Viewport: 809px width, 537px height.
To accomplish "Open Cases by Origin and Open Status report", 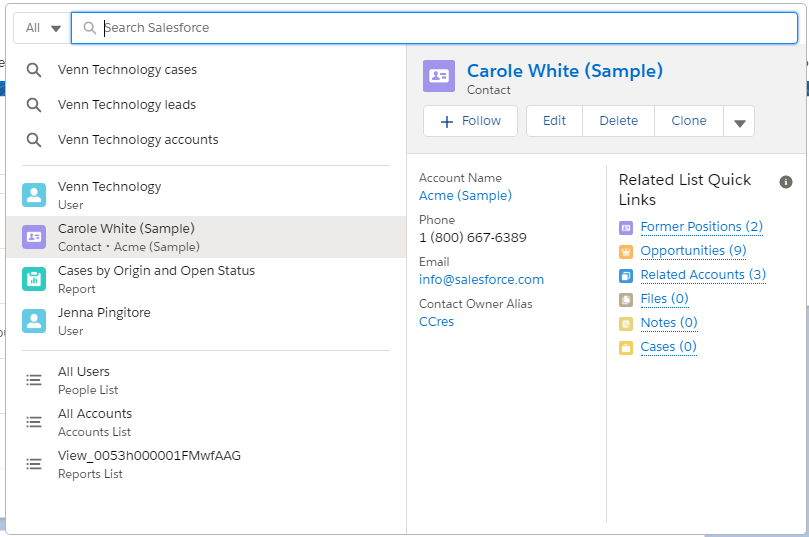I will click(206, 279).
